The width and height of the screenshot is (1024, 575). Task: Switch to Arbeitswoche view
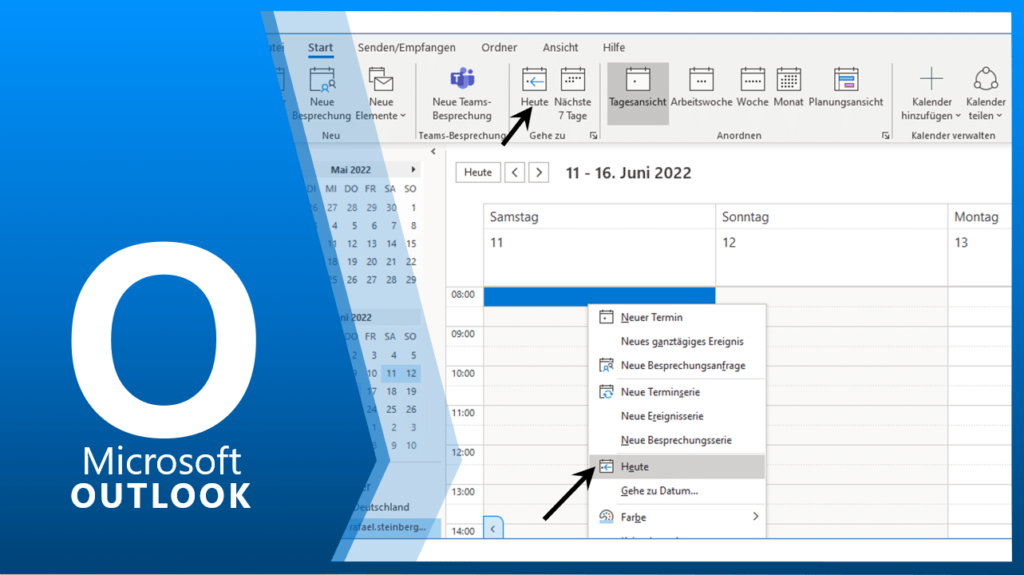click(x=701, y=88)
